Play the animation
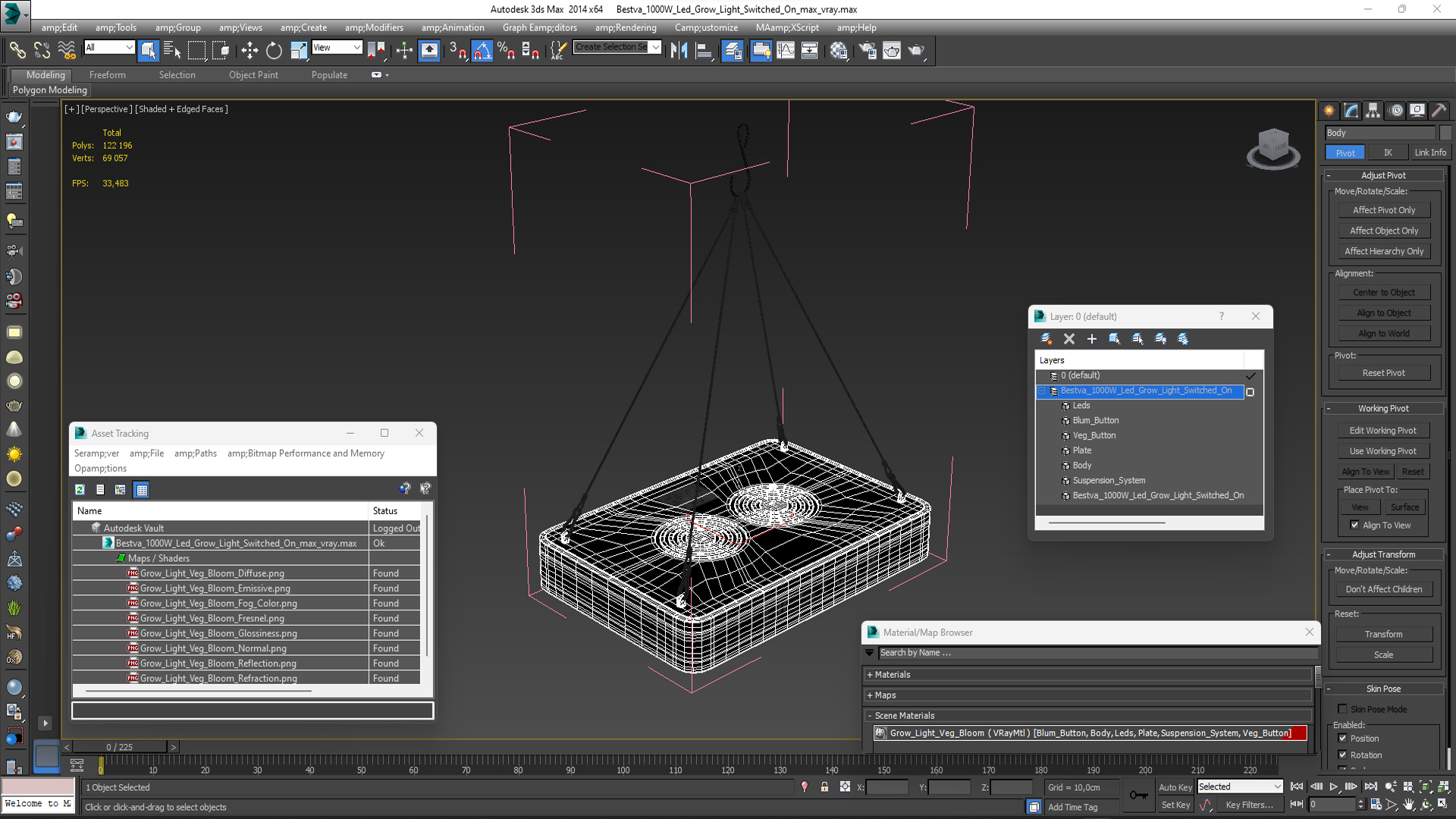1456x819 pixels. pyautogui.click(x=1333, y=787)
